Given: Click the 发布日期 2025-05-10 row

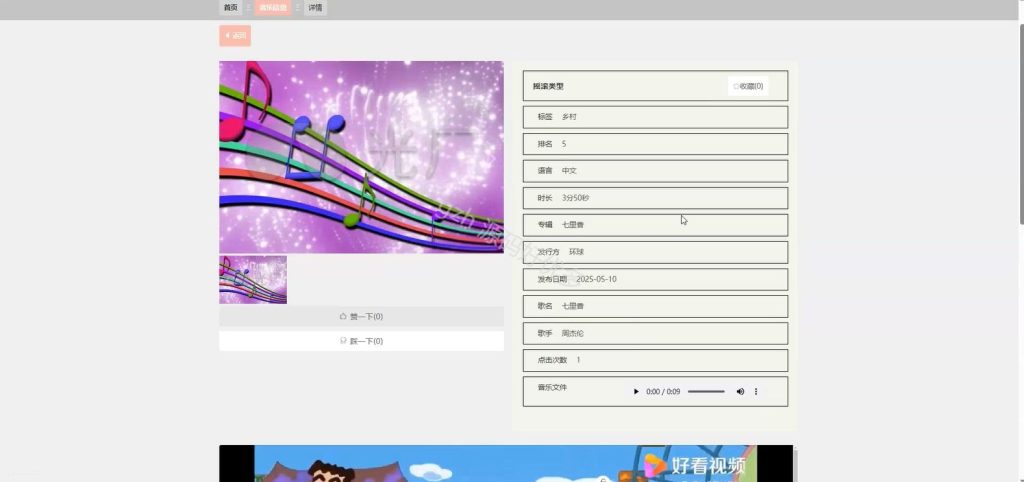Looking at the screenshot, I should pyautogui.click(x=655, y=279).
